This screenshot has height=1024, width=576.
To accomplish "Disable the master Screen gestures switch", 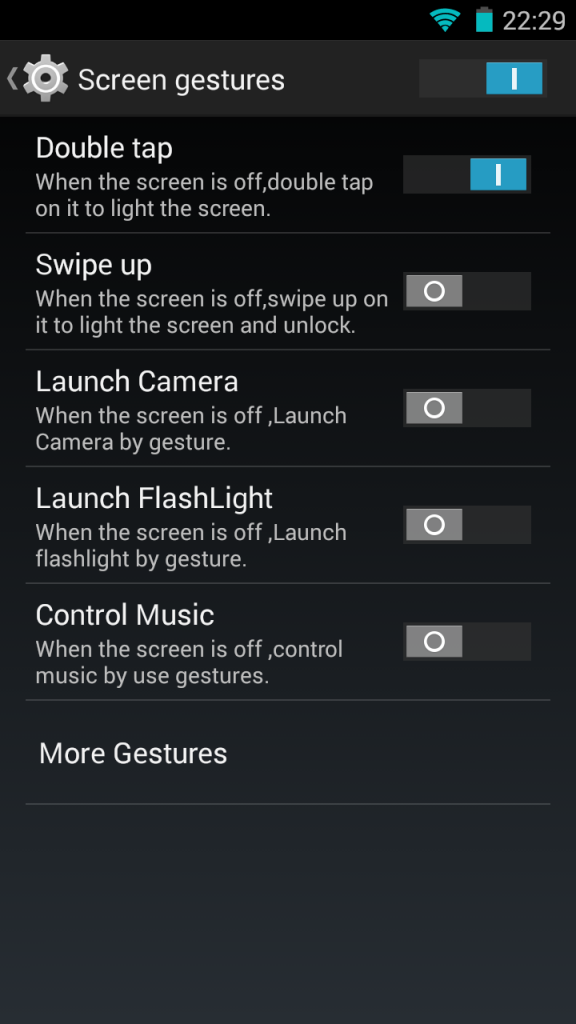I will [482, 78].
